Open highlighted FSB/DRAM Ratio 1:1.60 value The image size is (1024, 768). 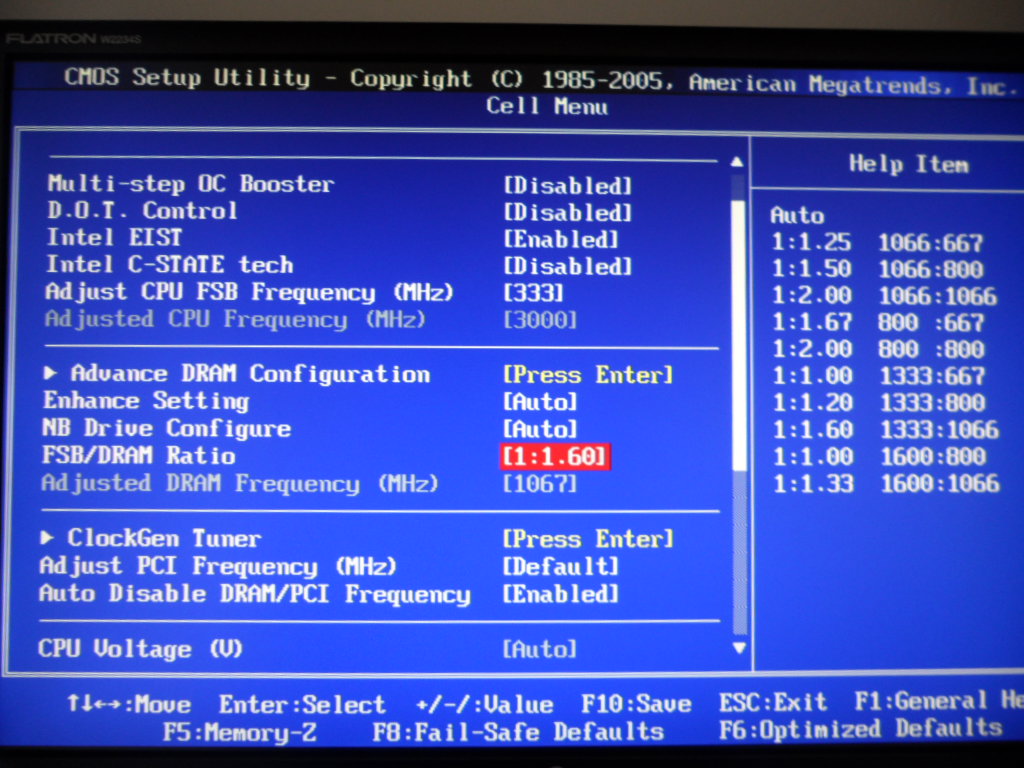pyautogui.click(x=555, y=456)
